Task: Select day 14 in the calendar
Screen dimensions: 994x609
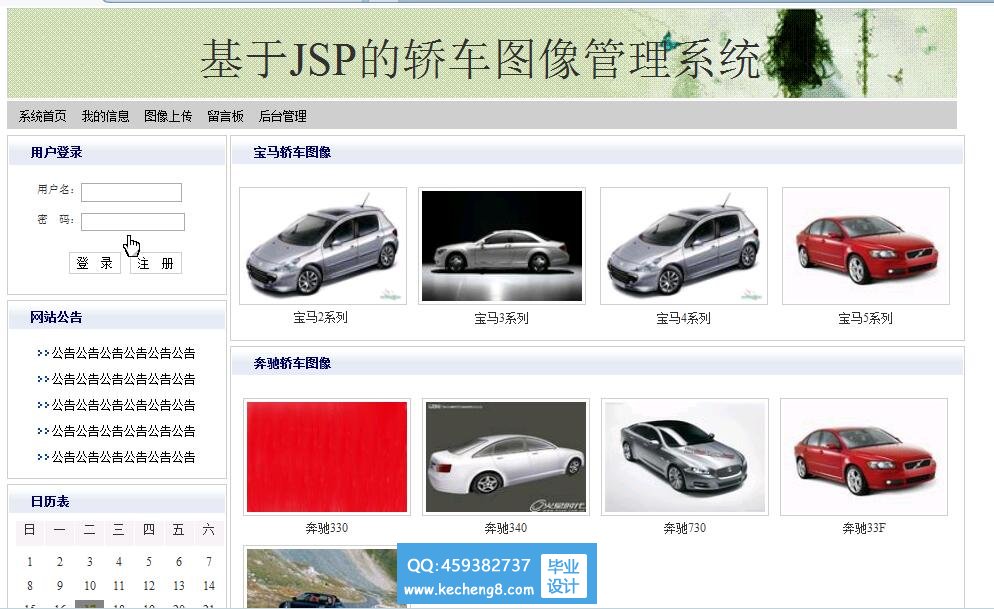Action: (x=209, y=586)
